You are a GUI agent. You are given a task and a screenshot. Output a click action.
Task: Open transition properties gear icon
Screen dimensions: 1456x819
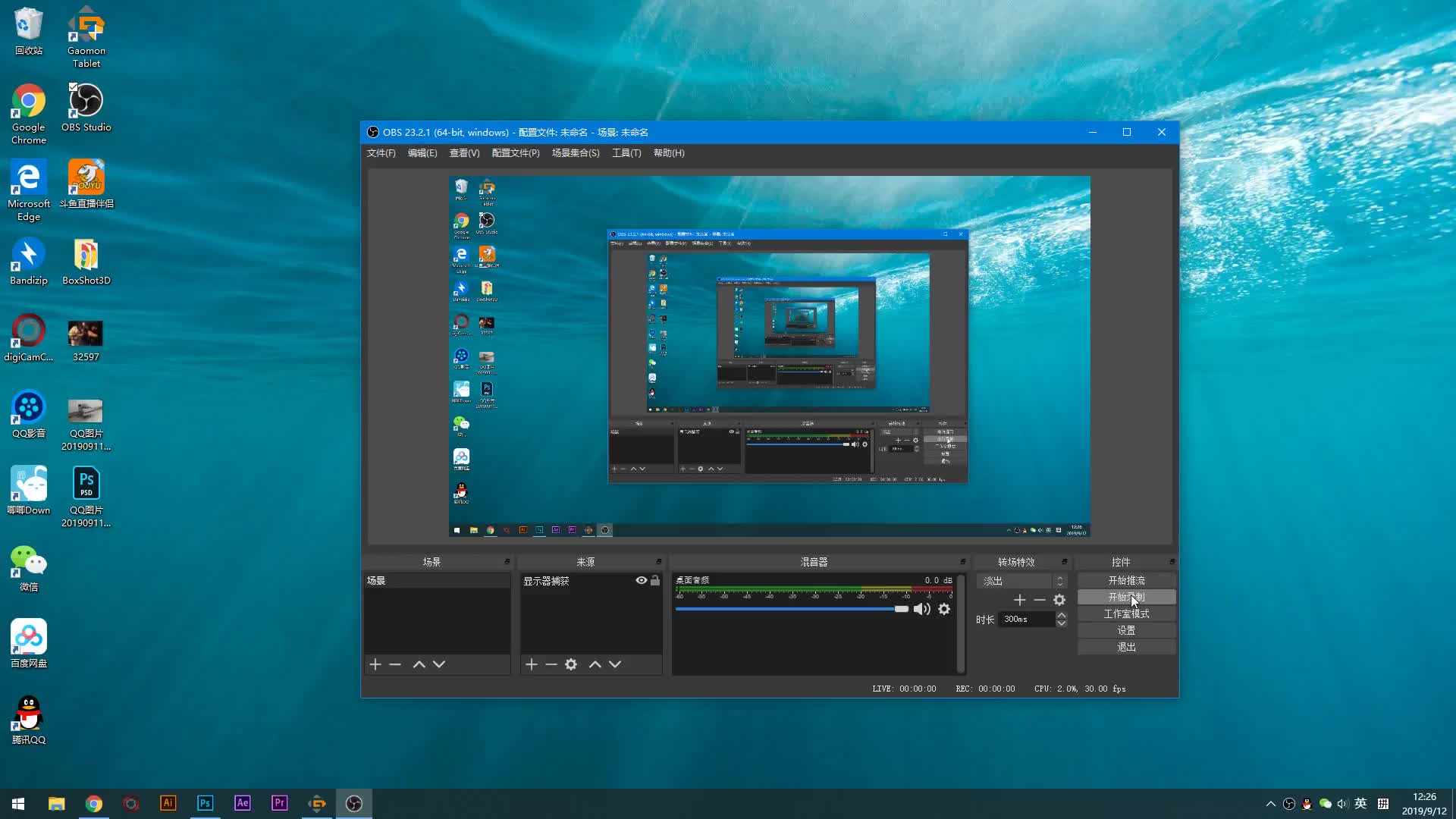click(x=1059, y=600)
